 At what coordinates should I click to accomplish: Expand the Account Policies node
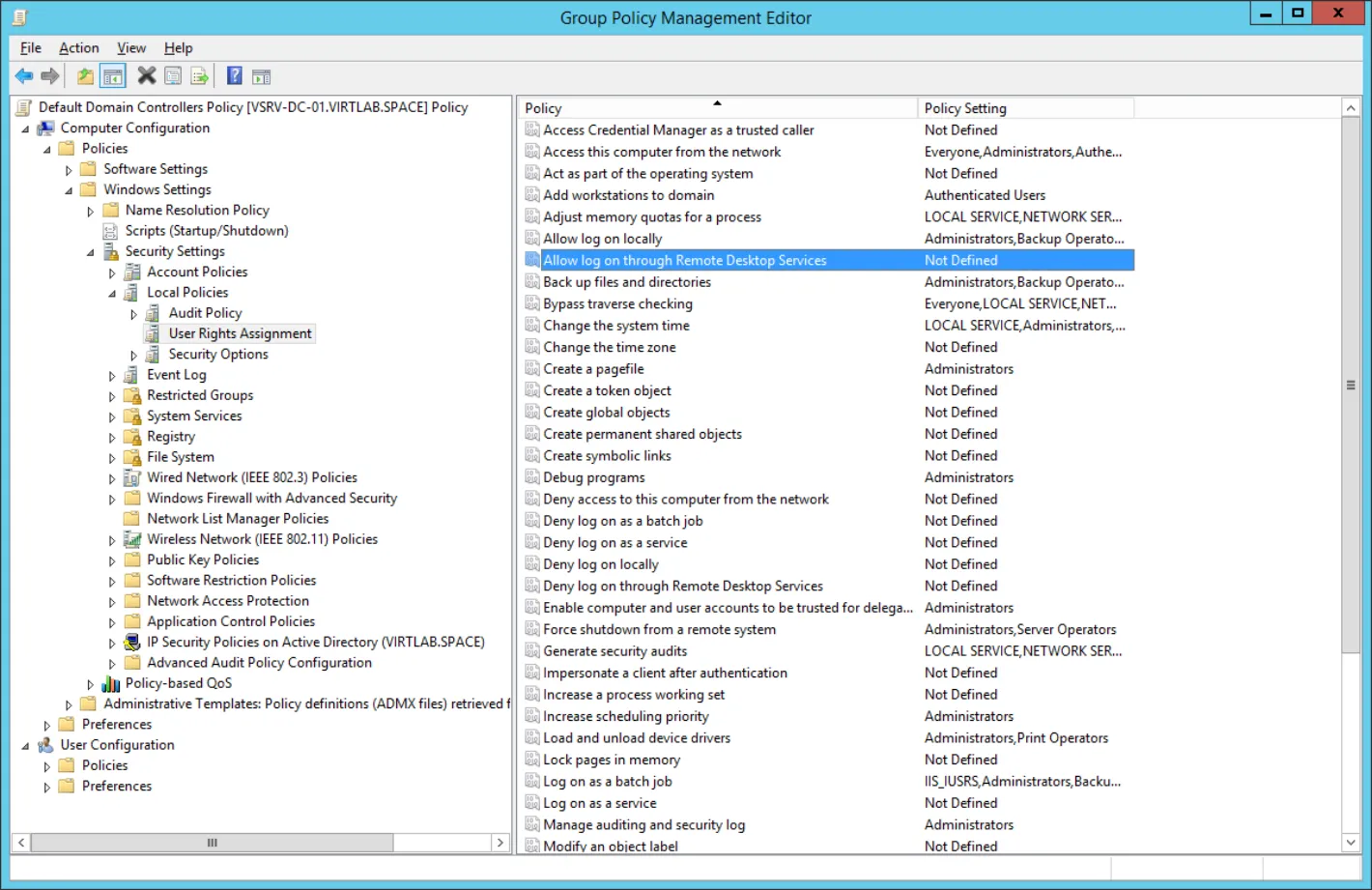coord(112,273)
